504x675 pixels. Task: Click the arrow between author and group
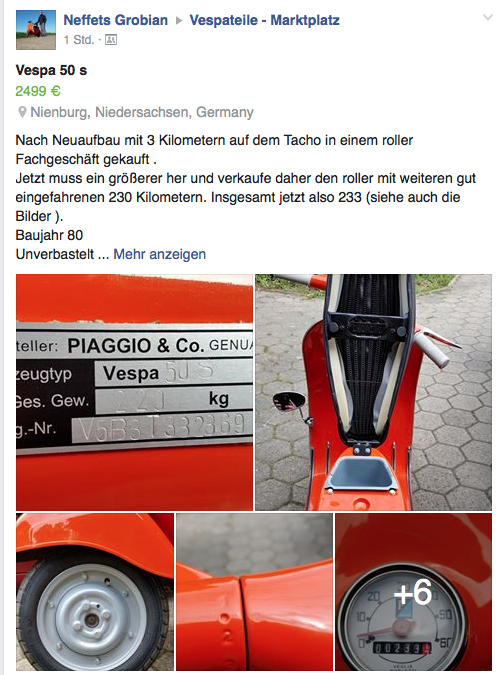tap(179, 21)
